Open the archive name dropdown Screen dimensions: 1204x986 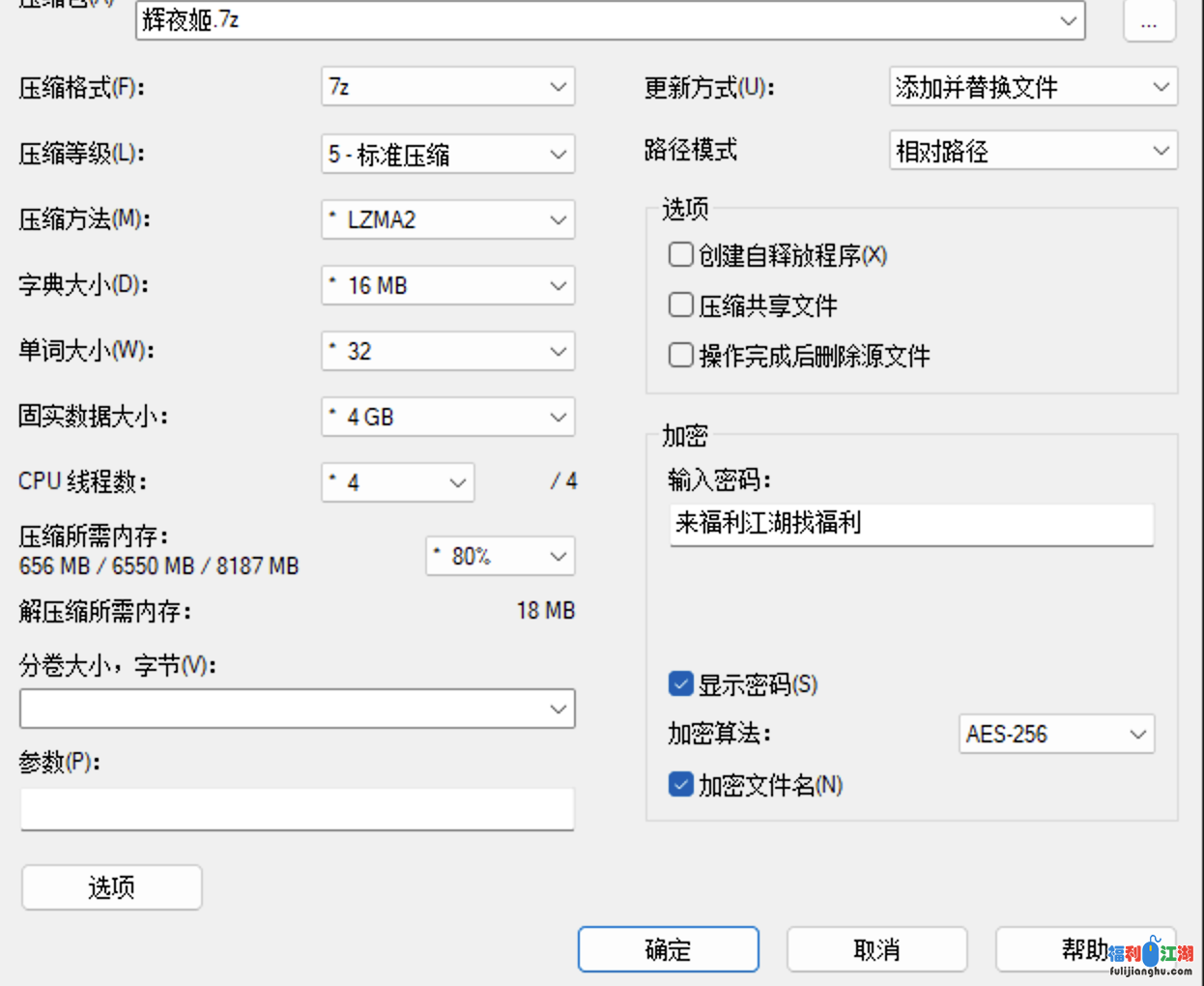[x=1068, y=20]
